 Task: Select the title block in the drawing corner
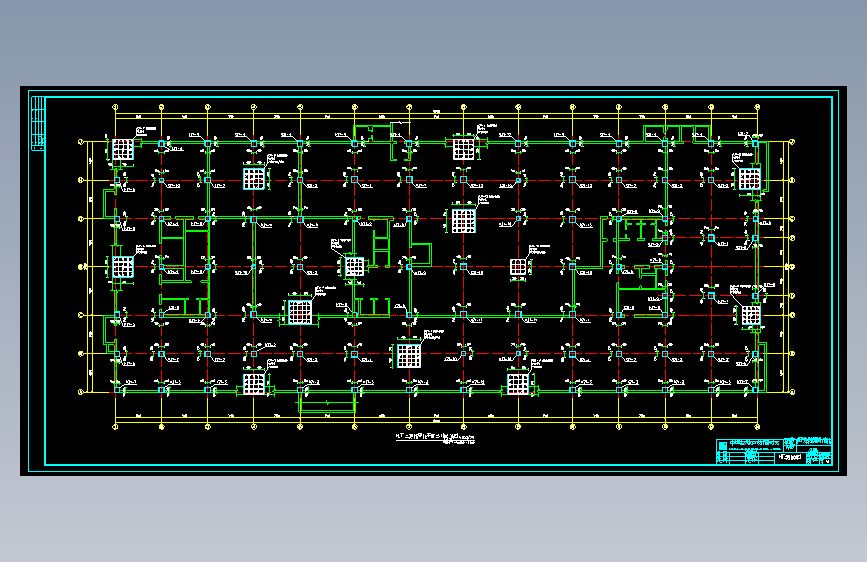coord(774,451)
